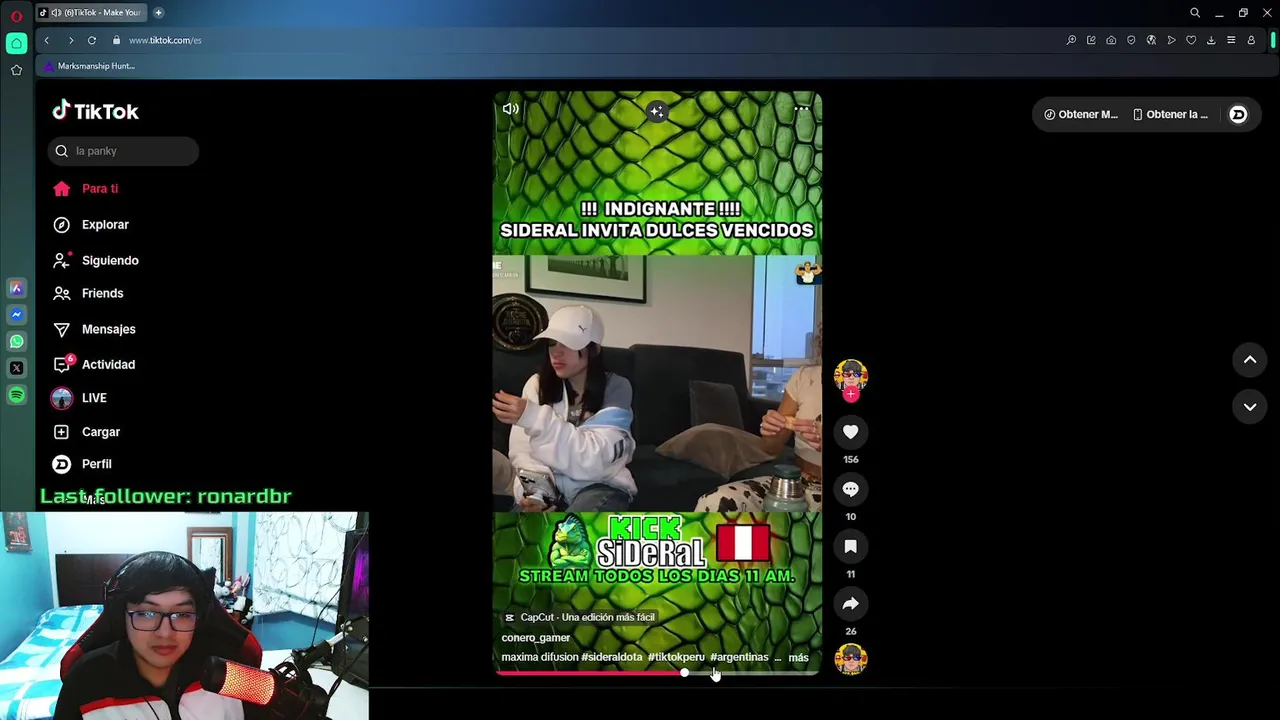Reload the TikTok page
This screenshot has width=1280, height=720.
(92, 40)
